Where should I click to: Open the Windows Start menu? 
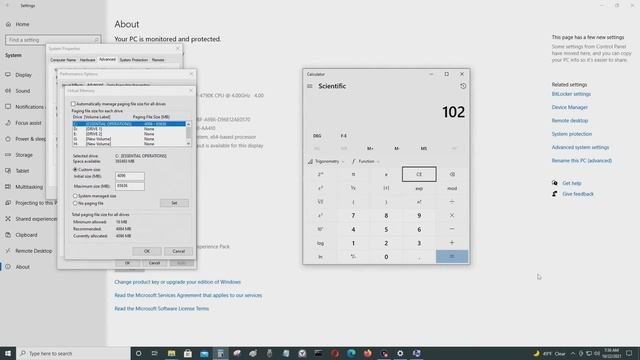[x=8, y=353]
